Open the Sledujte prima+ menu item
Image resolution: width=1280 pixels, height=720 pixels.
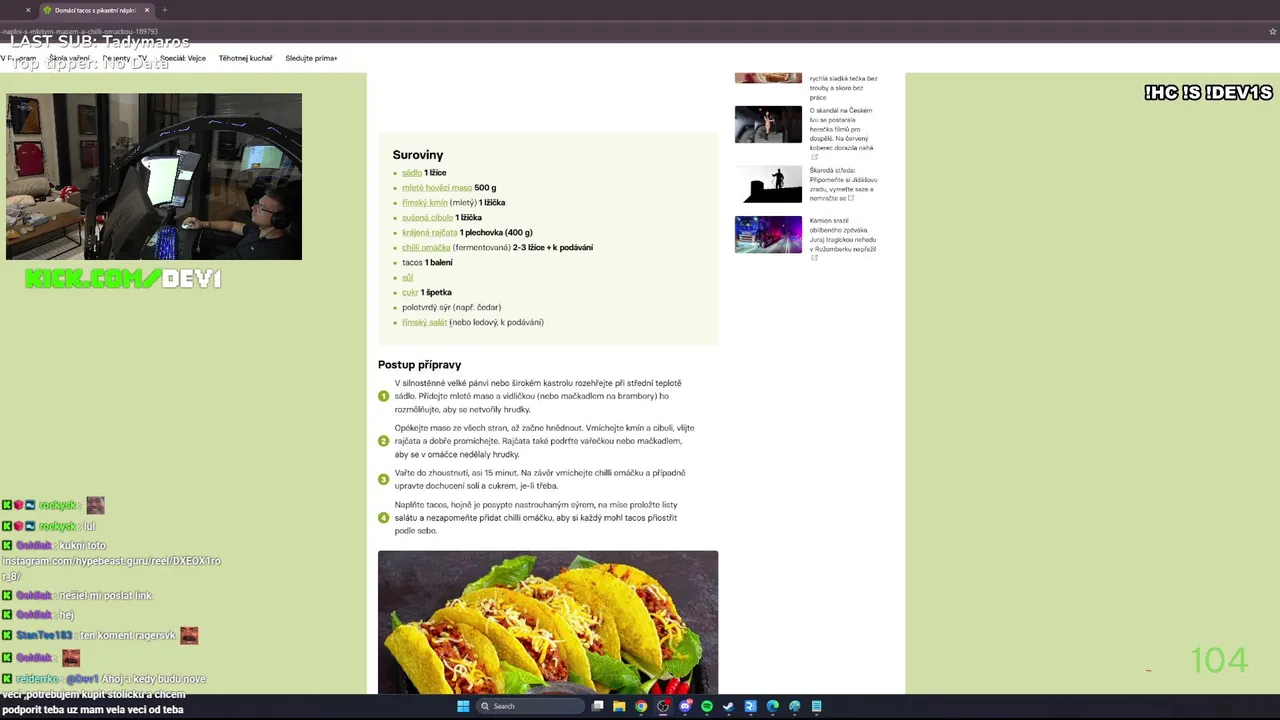point(311,58)
